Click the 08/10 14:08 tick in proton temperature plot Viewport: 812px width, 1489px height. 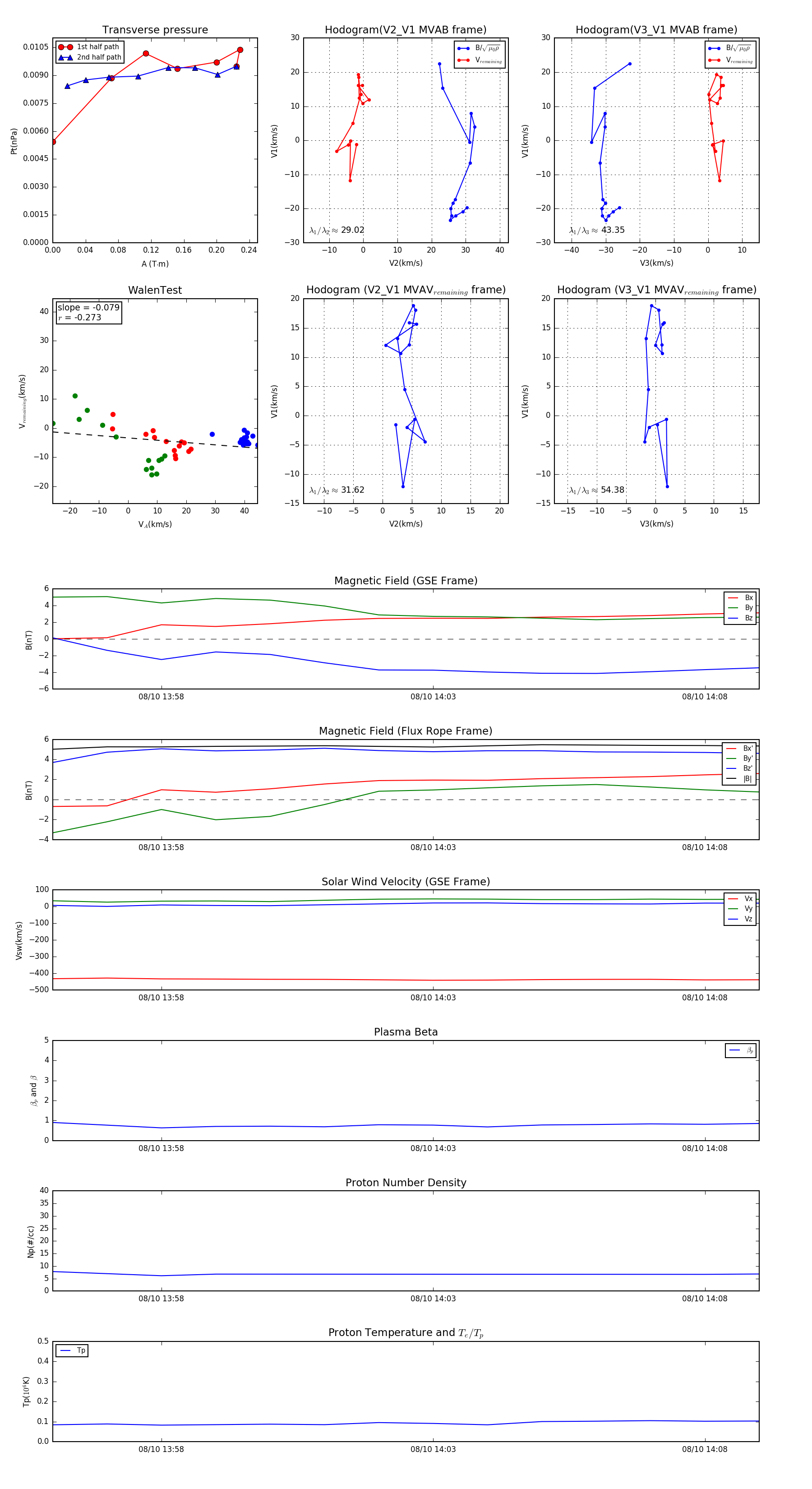click(x=705, y=1449)
